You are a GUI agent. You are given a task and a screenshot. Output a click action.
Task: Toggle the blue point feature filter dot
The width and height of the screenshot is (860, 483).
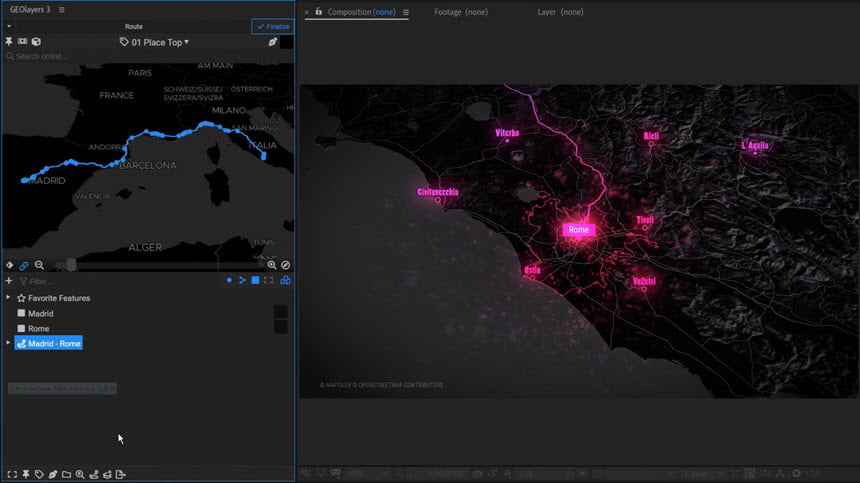click(229, 281)
